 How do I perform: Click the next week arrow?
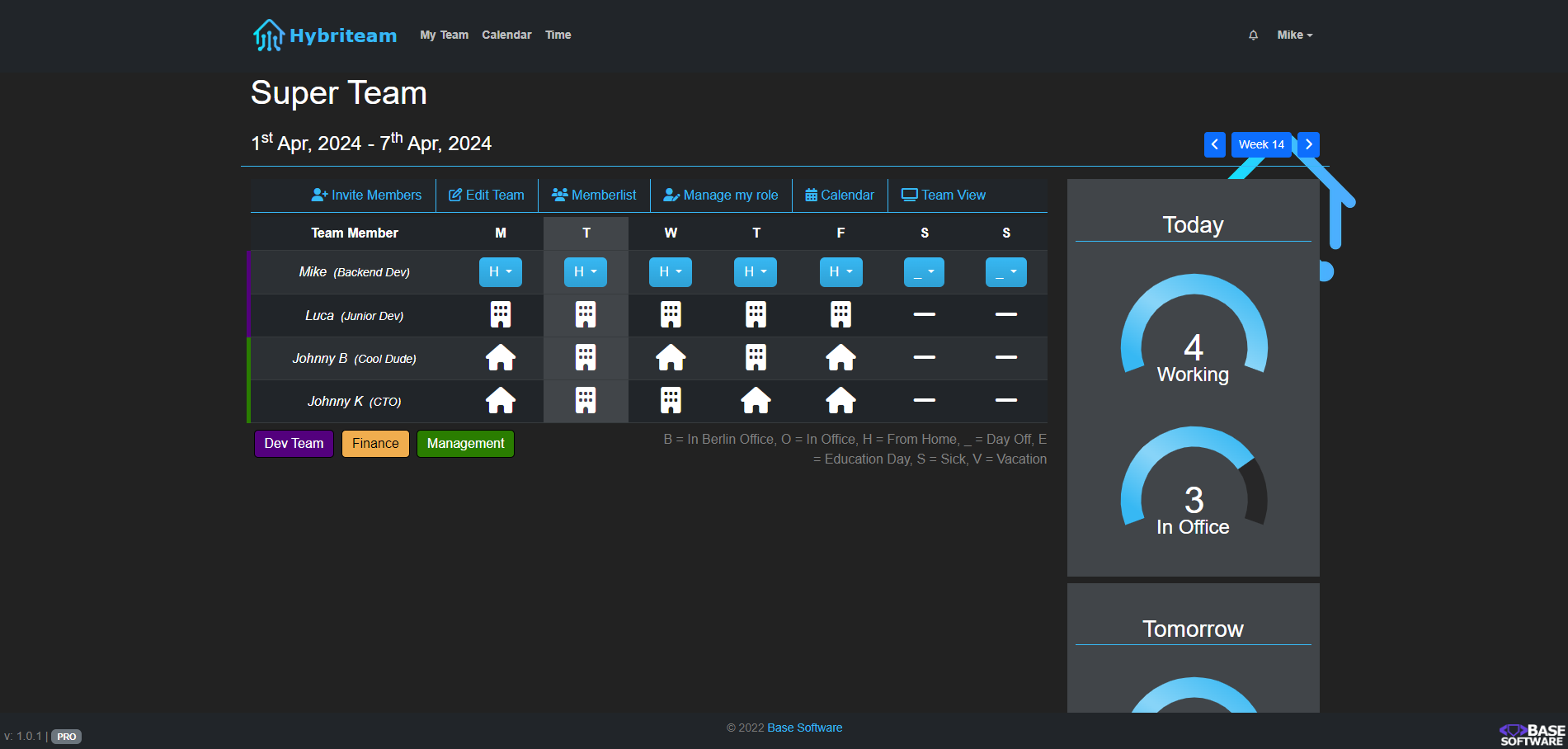[1308, 144]
